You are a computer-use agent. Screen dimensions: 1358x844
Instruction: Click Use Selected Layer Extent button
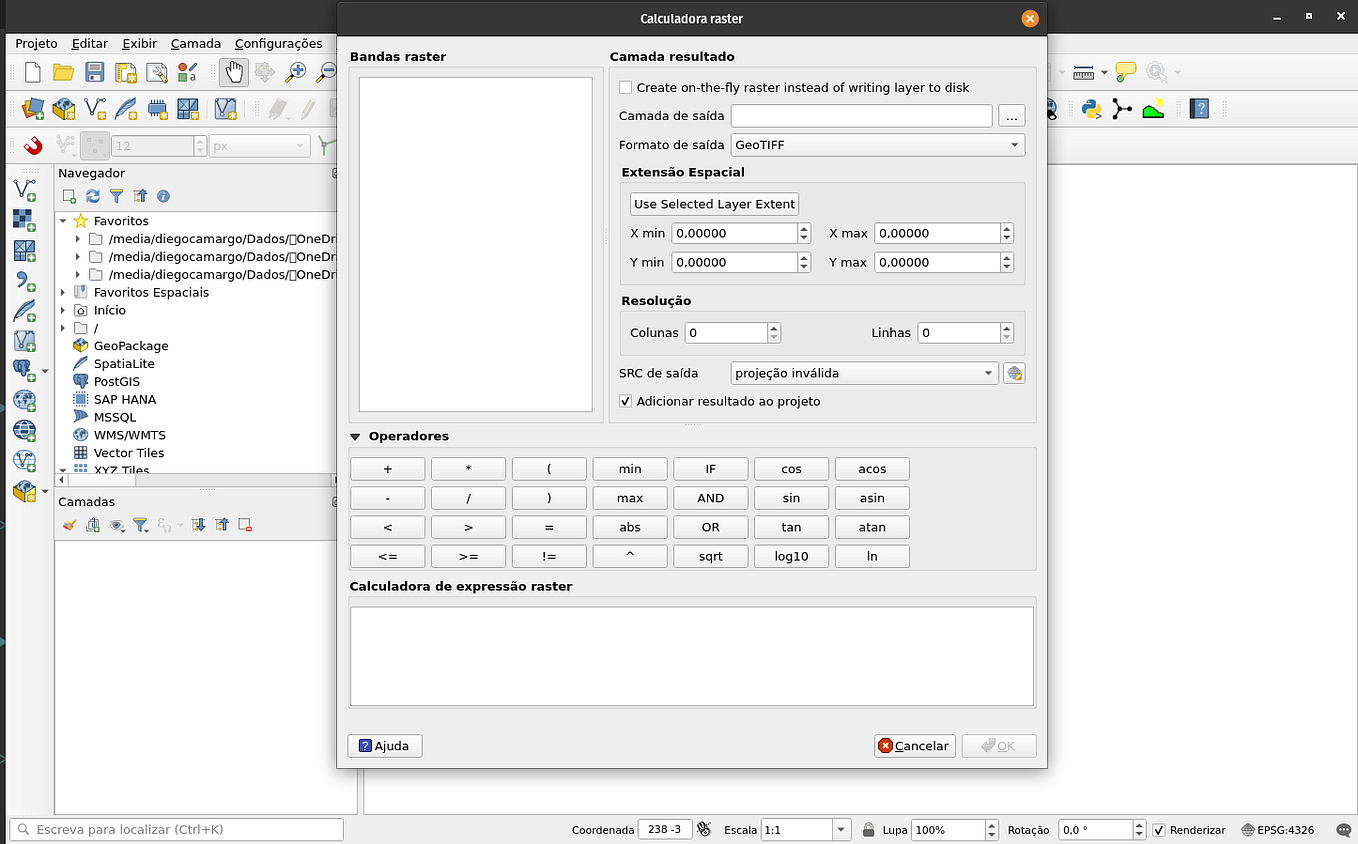(x=715, y=204)
